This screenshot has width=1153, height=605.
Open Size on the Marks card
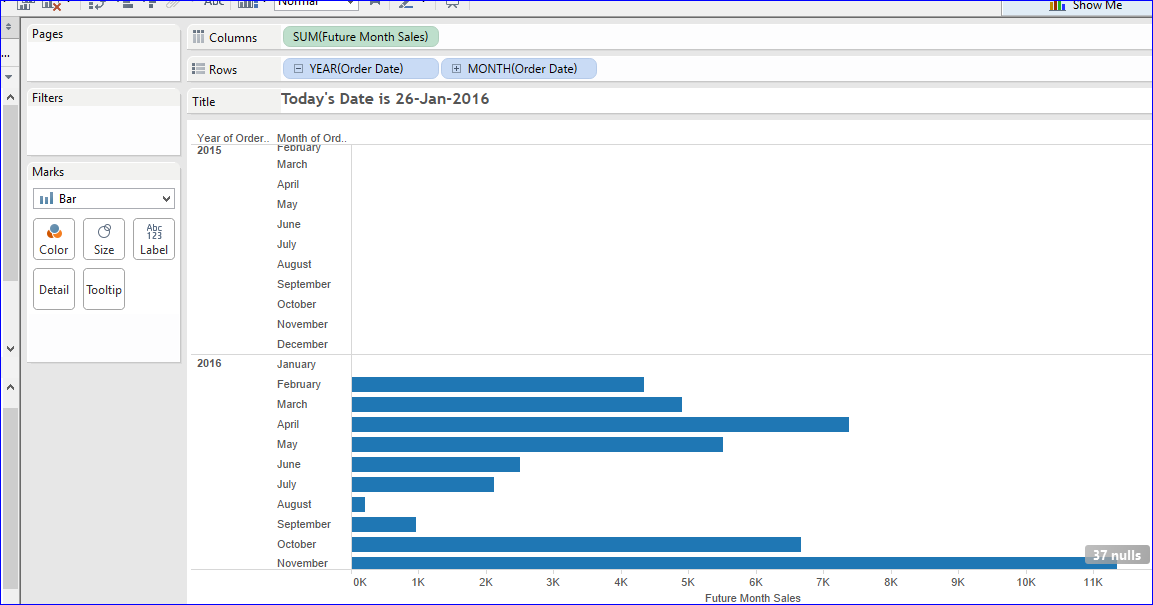[103, 238]
